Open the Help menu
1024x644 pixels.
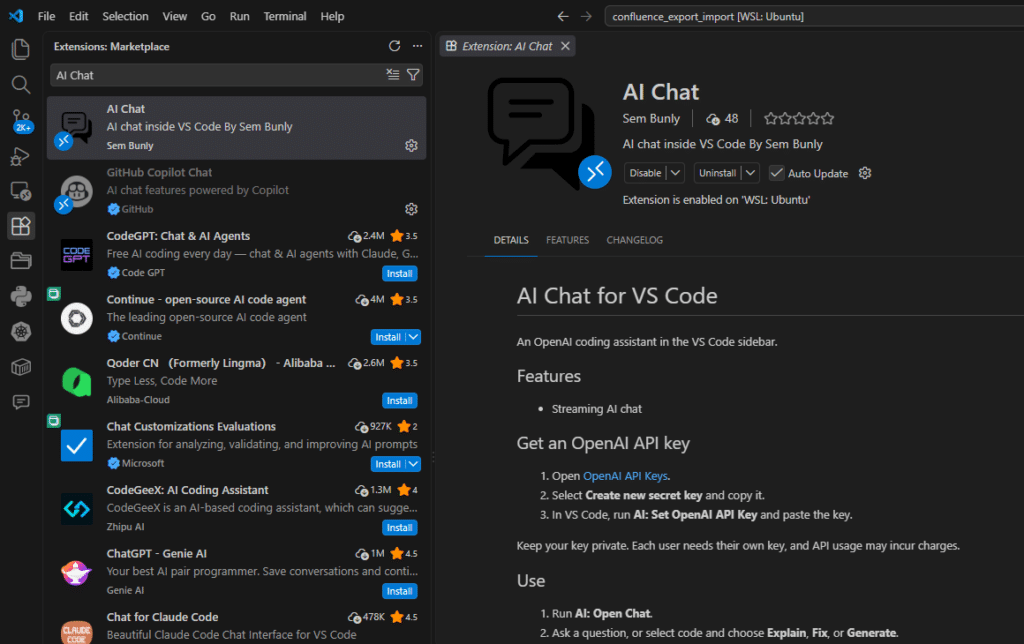[x=332, y=16]
